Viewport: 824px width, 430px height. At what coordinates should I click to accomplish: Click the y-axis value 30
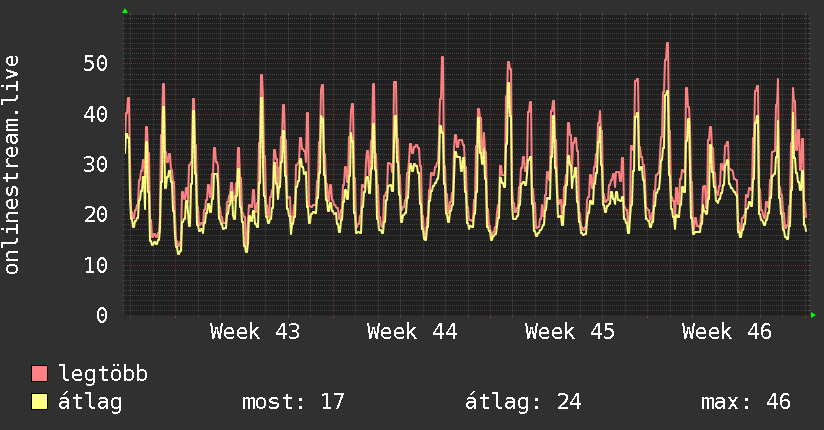pyautogui.click(x=96, y=165)
